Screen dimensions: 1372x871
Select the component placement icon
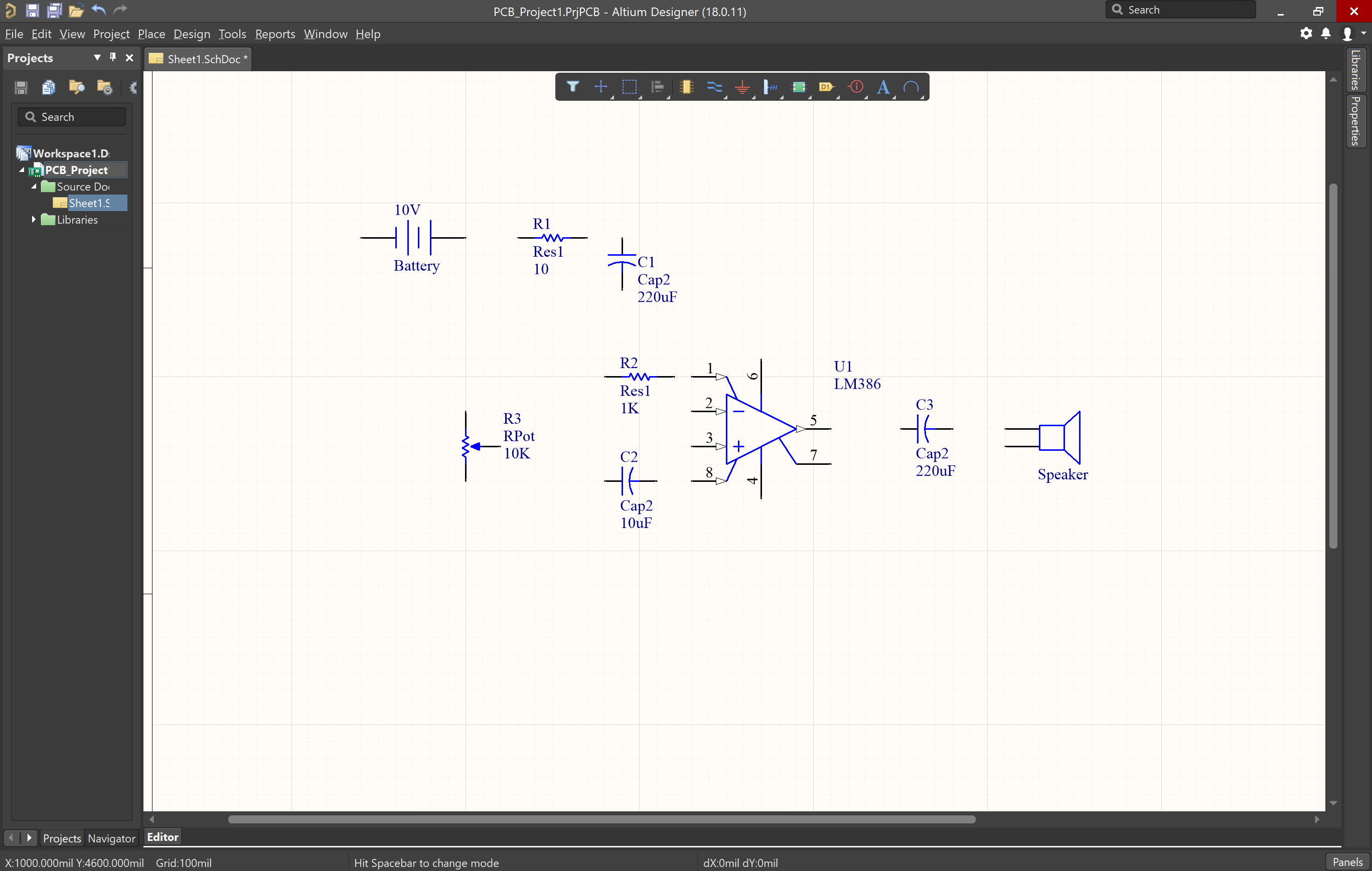(x=685, y=87)
